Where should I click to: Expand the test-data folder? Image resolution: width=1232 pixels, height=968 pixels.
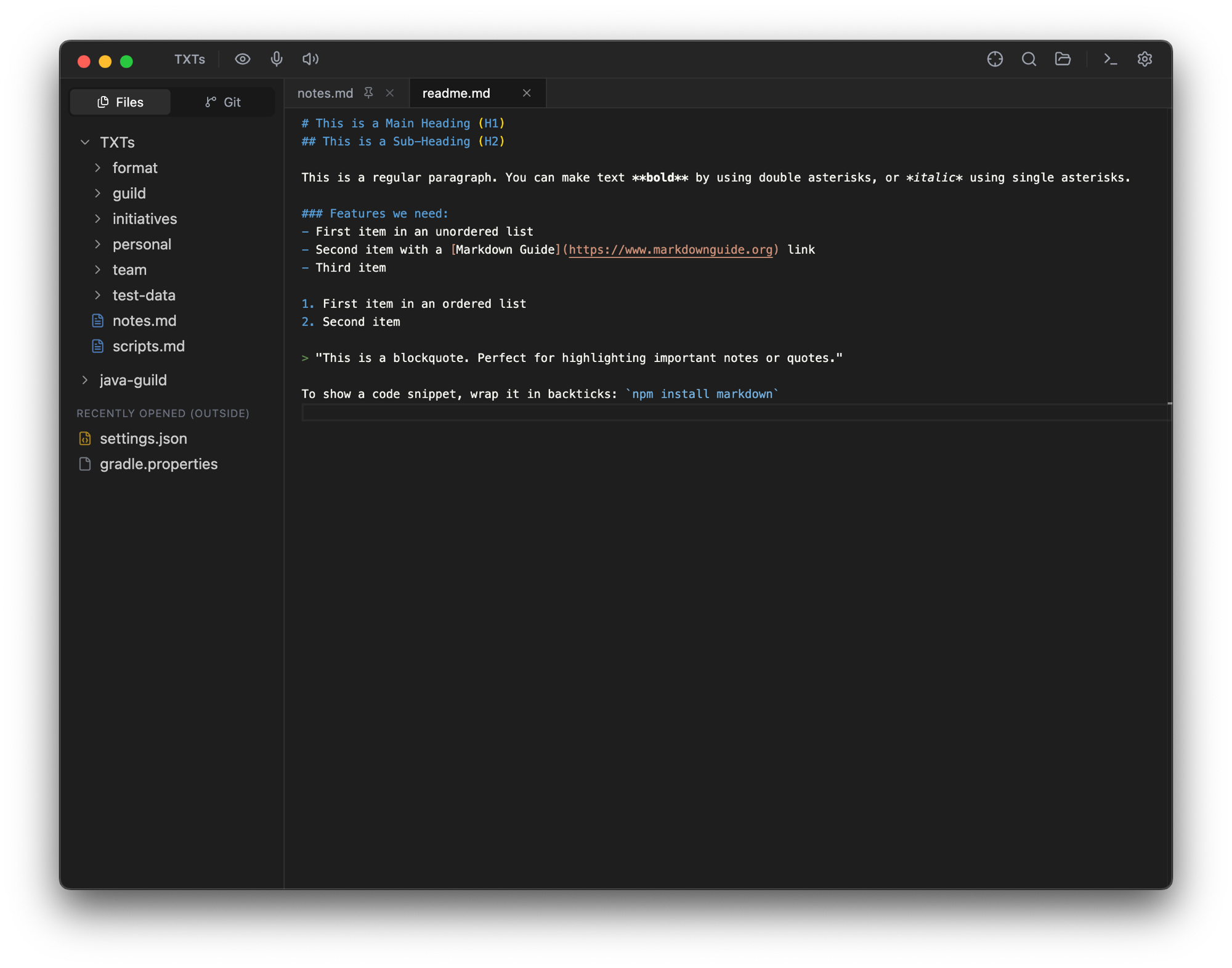pyautogui.click(x=97, y=296)
